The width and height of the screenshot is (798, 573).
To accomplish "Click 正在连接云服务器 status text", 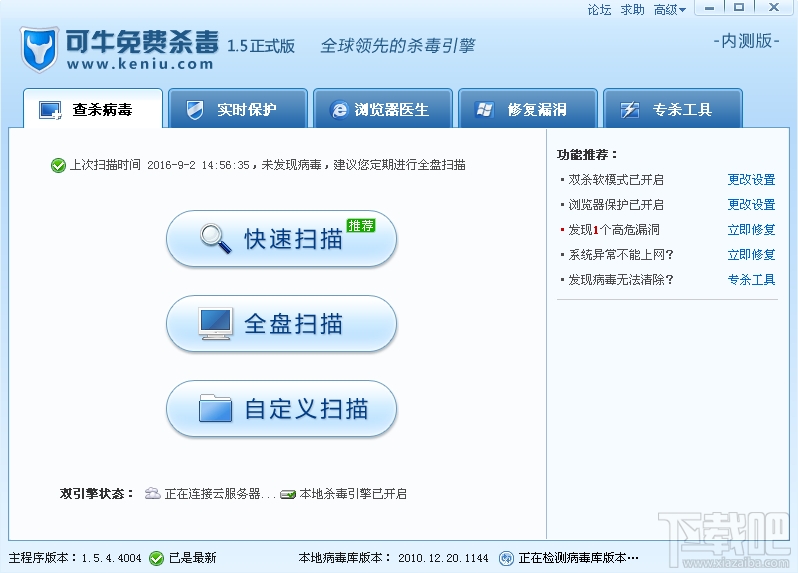I will pos(220,494).
